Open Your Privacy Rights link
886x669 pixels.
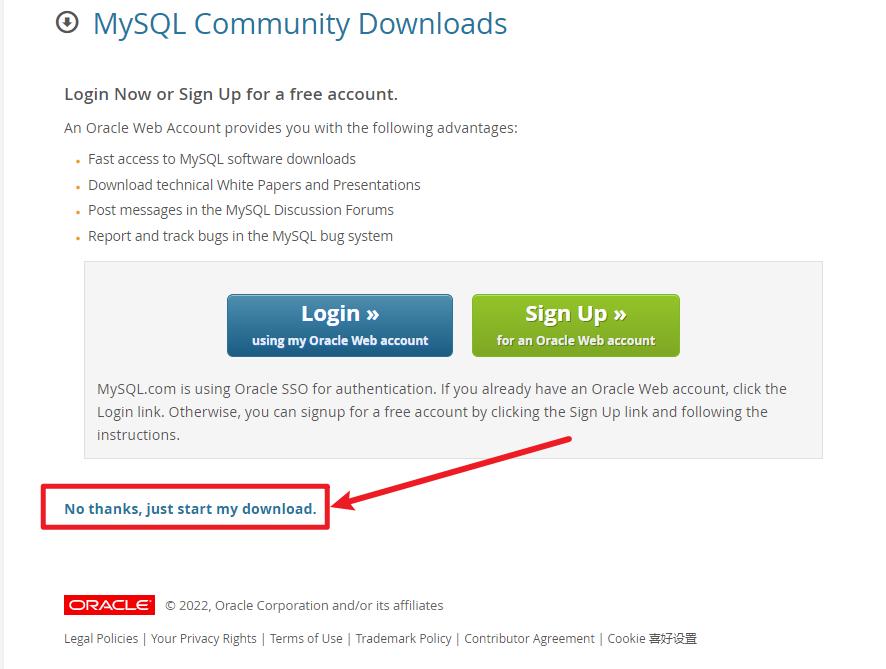click(x=203, y=638)
